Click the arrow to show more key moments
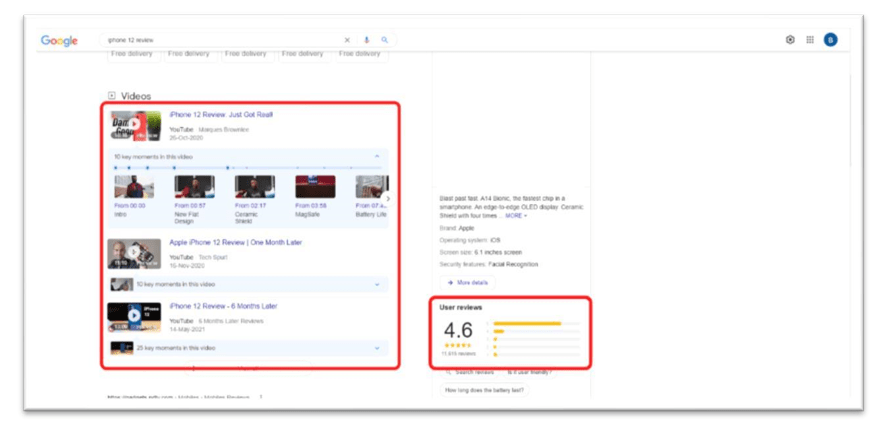 point(388,199)
